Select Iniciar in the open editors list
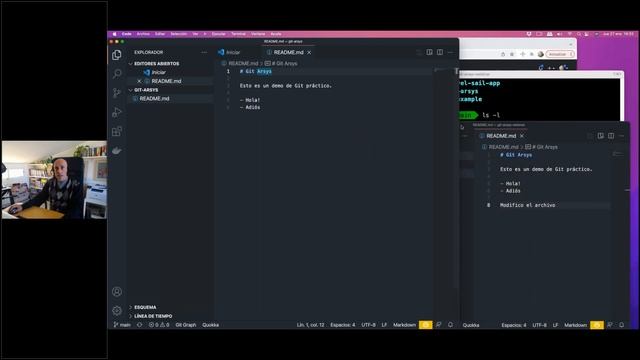Viewport: 640px width, 360px height. [x=158, y=72]
